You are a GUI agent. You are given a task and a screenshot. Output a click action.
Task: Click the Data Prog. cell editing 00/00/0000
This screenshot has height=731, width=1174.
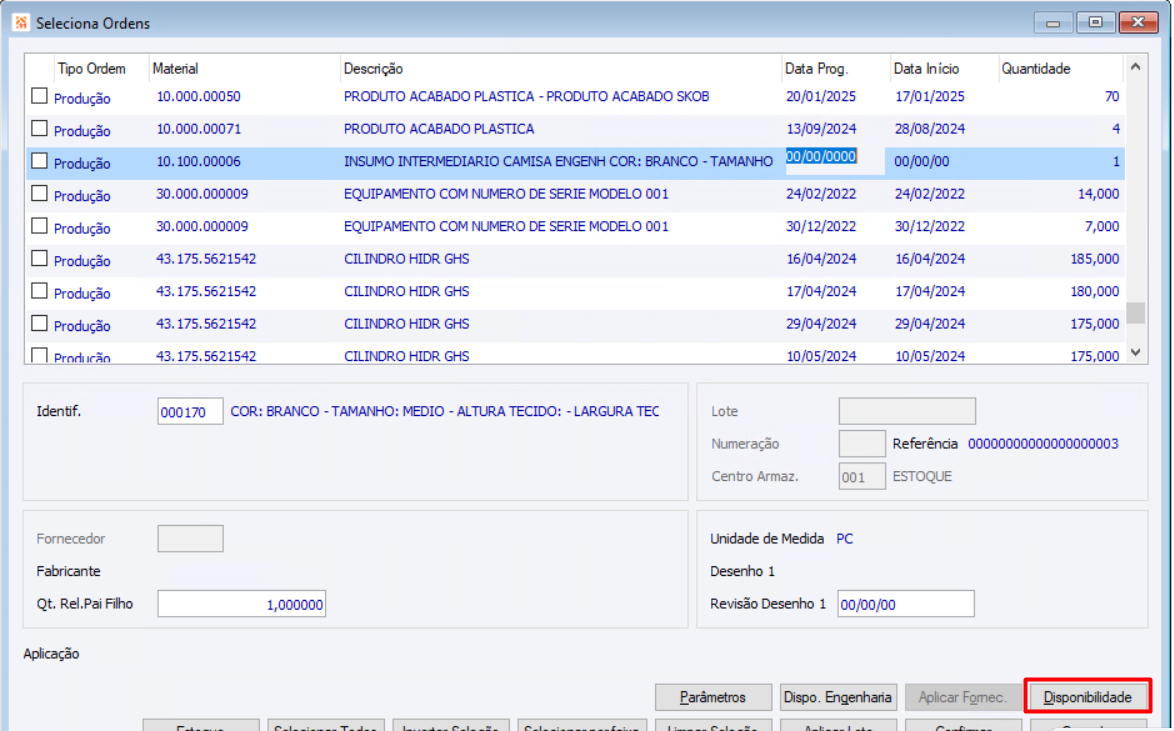[x=834, y=161]
